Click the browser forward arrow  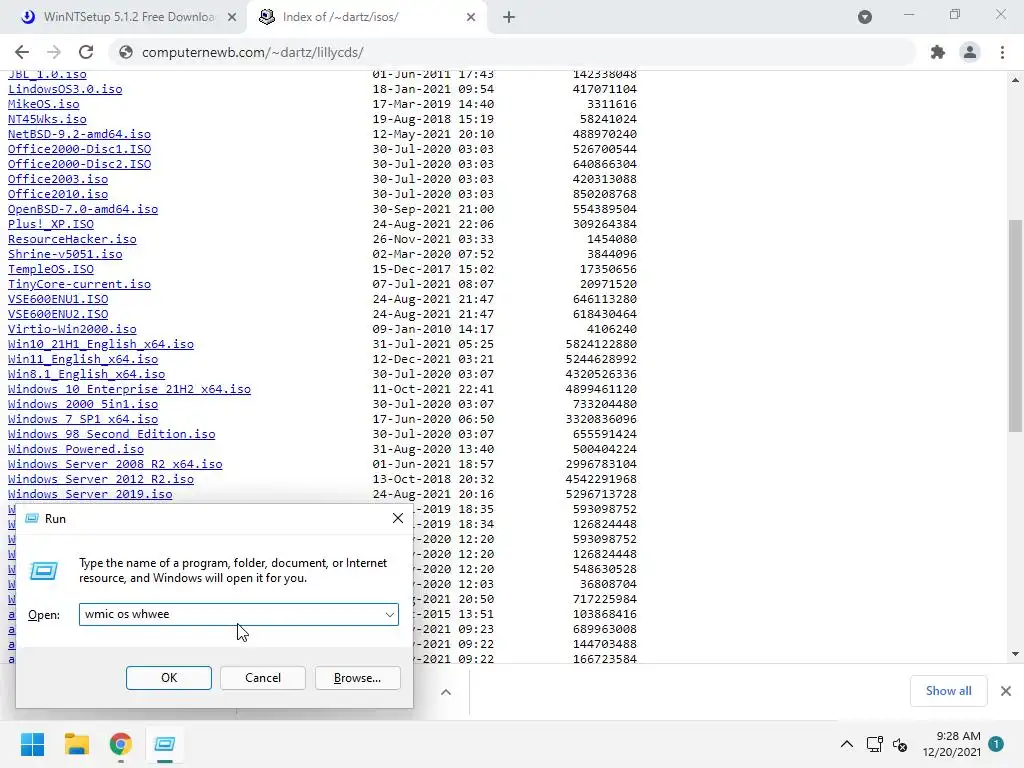tap(54, 52)
